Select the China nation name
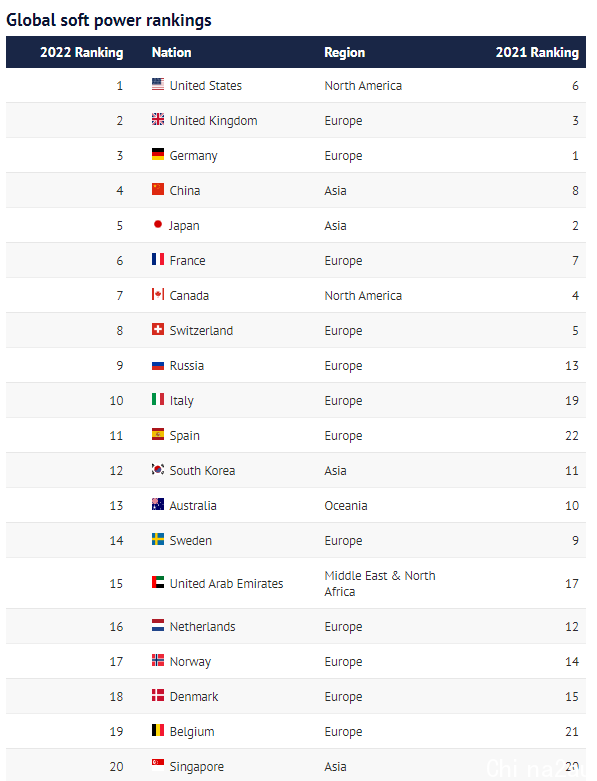This screenshot has width=597, height=781. tap(185, 191)
